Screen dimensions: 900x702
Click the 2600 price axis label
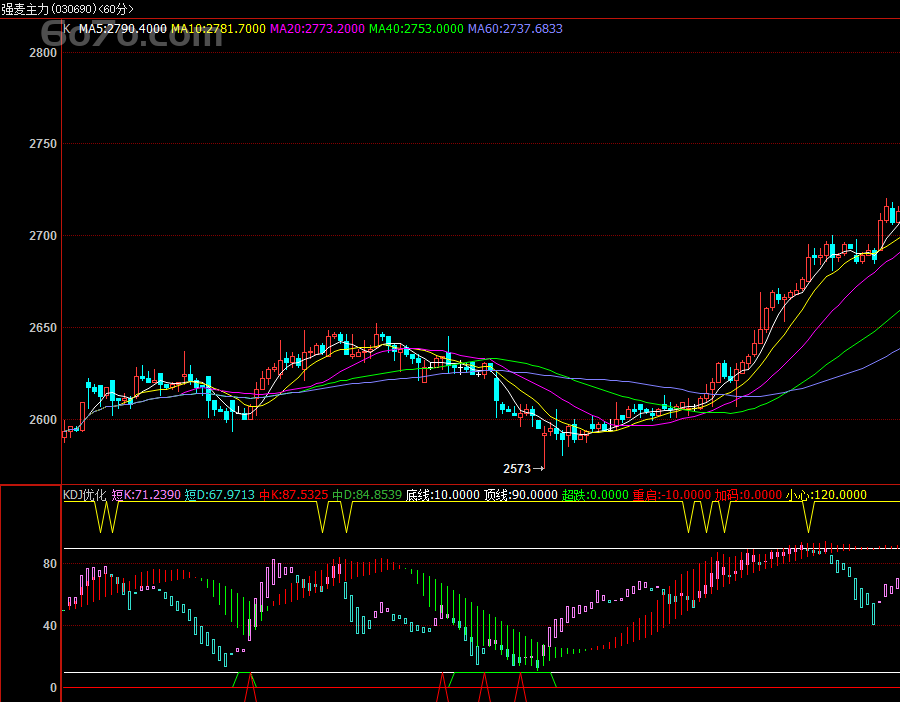43,420
